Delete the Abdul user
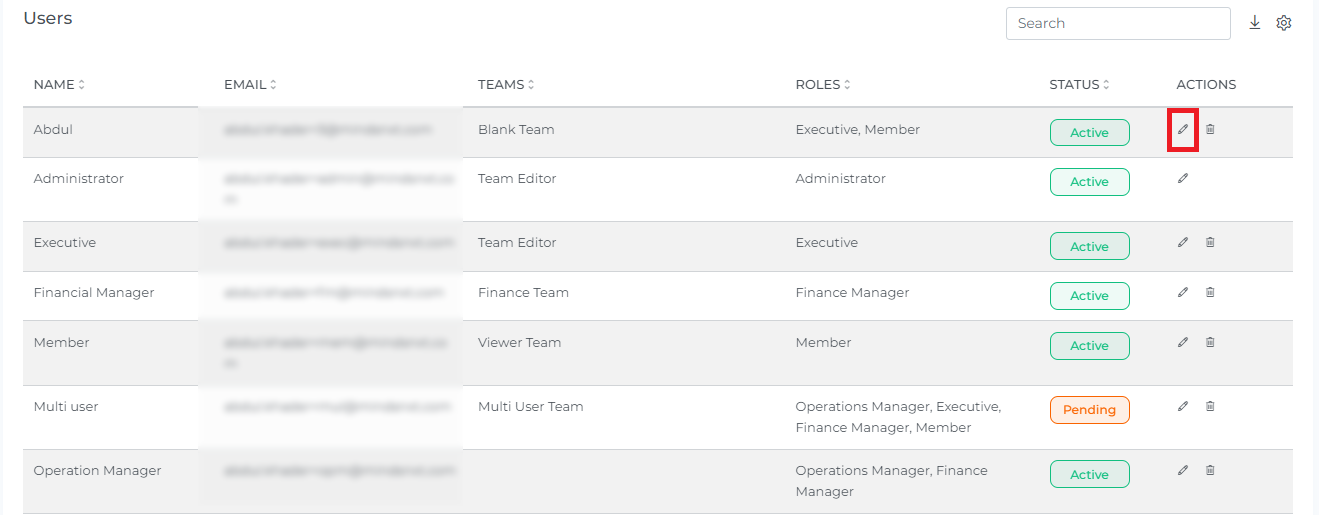The image size is (1319, 515). tap(1210, 129)
